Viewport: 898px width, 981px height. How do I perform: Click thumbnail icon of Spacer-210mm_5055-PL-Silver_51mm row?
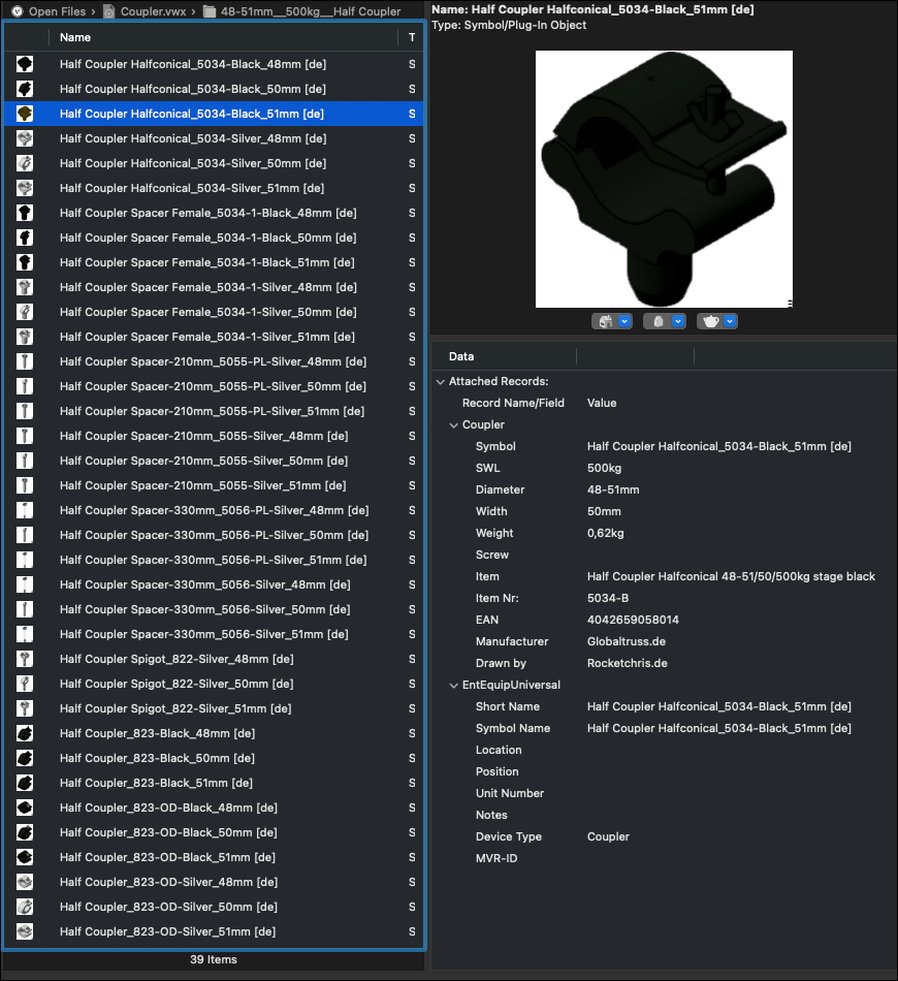click(24, 411)
